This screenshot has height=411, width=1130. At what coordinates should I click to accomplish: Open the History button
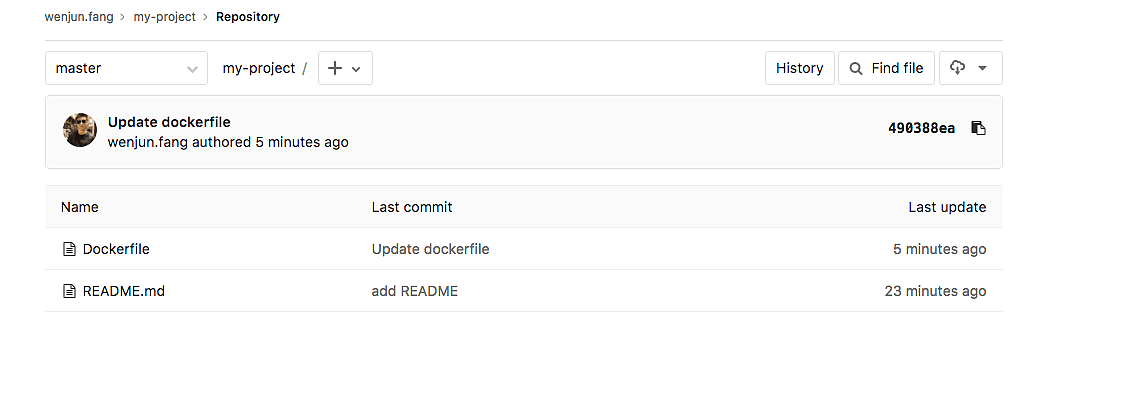799,68
